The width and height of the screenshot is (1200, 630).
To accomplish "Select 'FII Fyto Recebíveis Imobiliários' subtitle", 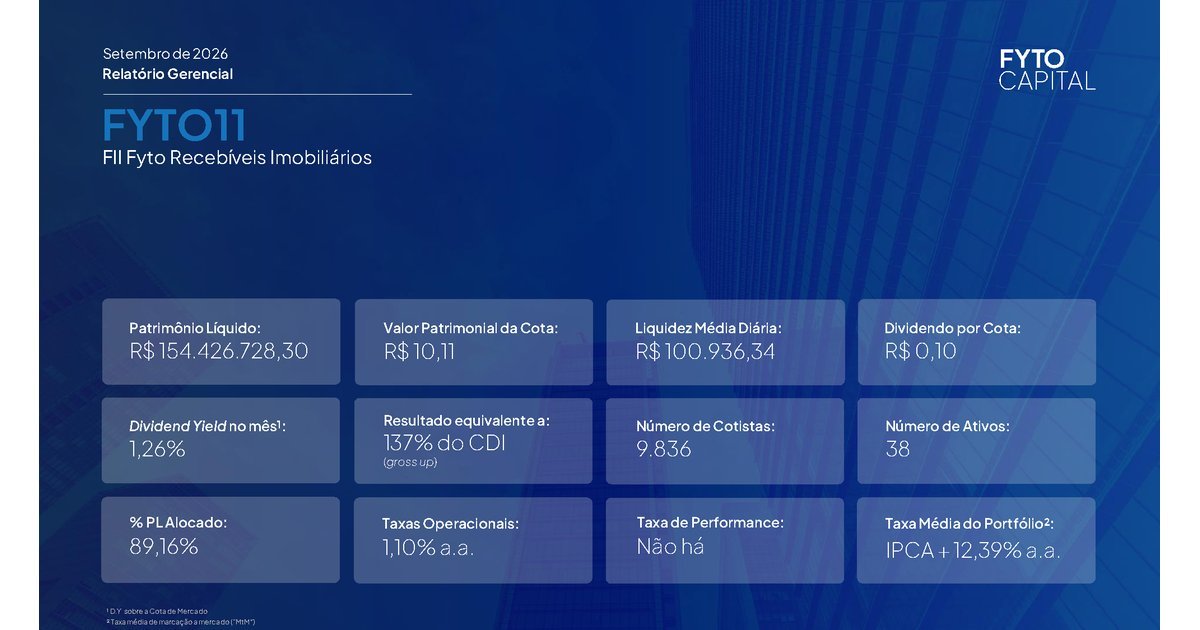I will point(236,158).
